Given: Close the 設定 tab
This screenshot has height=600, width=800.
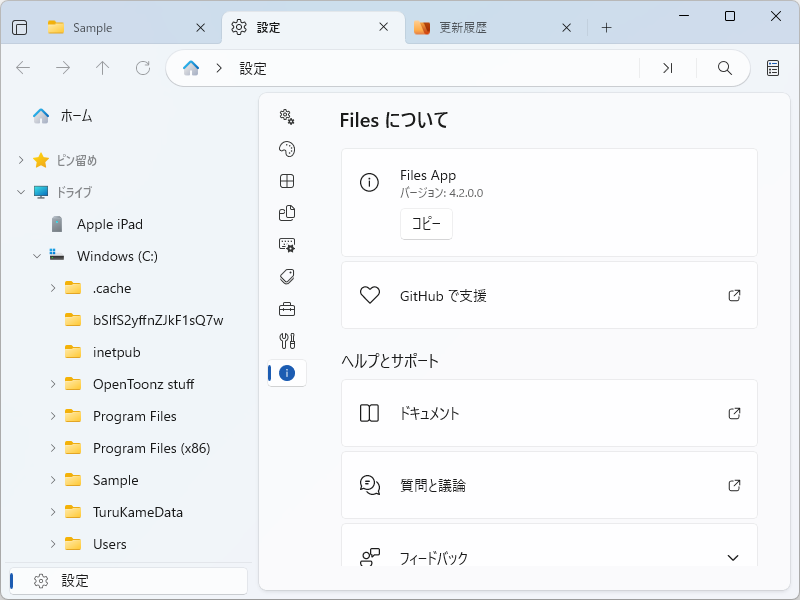Looking at the screenshot, I should pos(384,27).
